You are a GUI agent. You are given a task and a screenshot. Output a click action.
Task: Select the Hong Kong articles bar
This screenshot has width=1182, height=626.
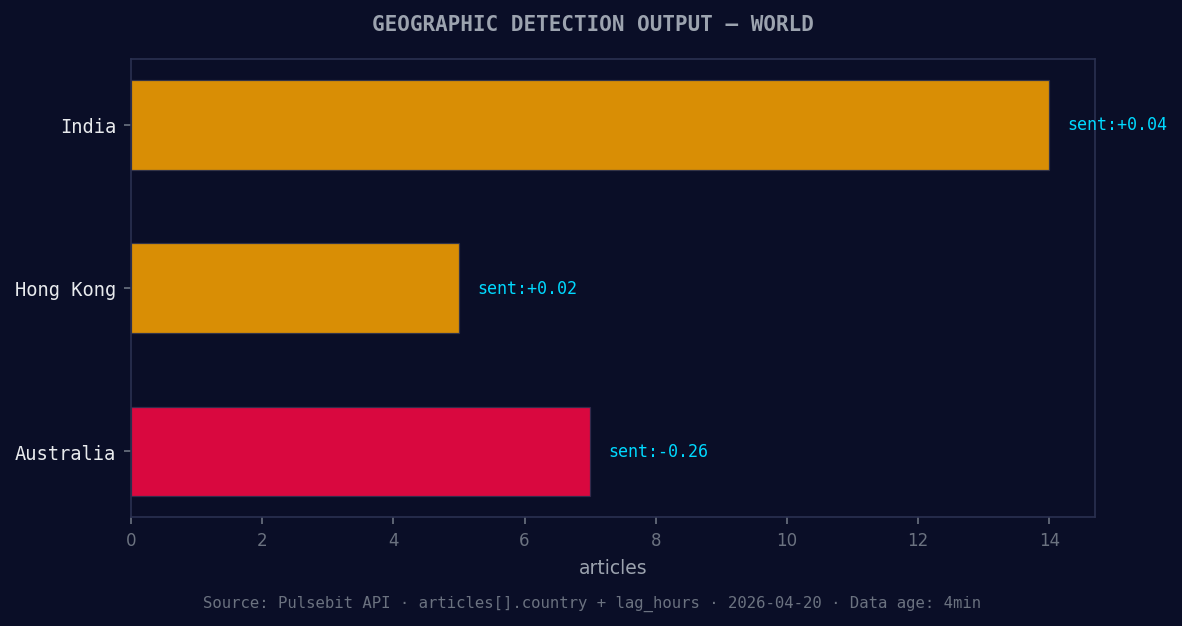point(295,288)
